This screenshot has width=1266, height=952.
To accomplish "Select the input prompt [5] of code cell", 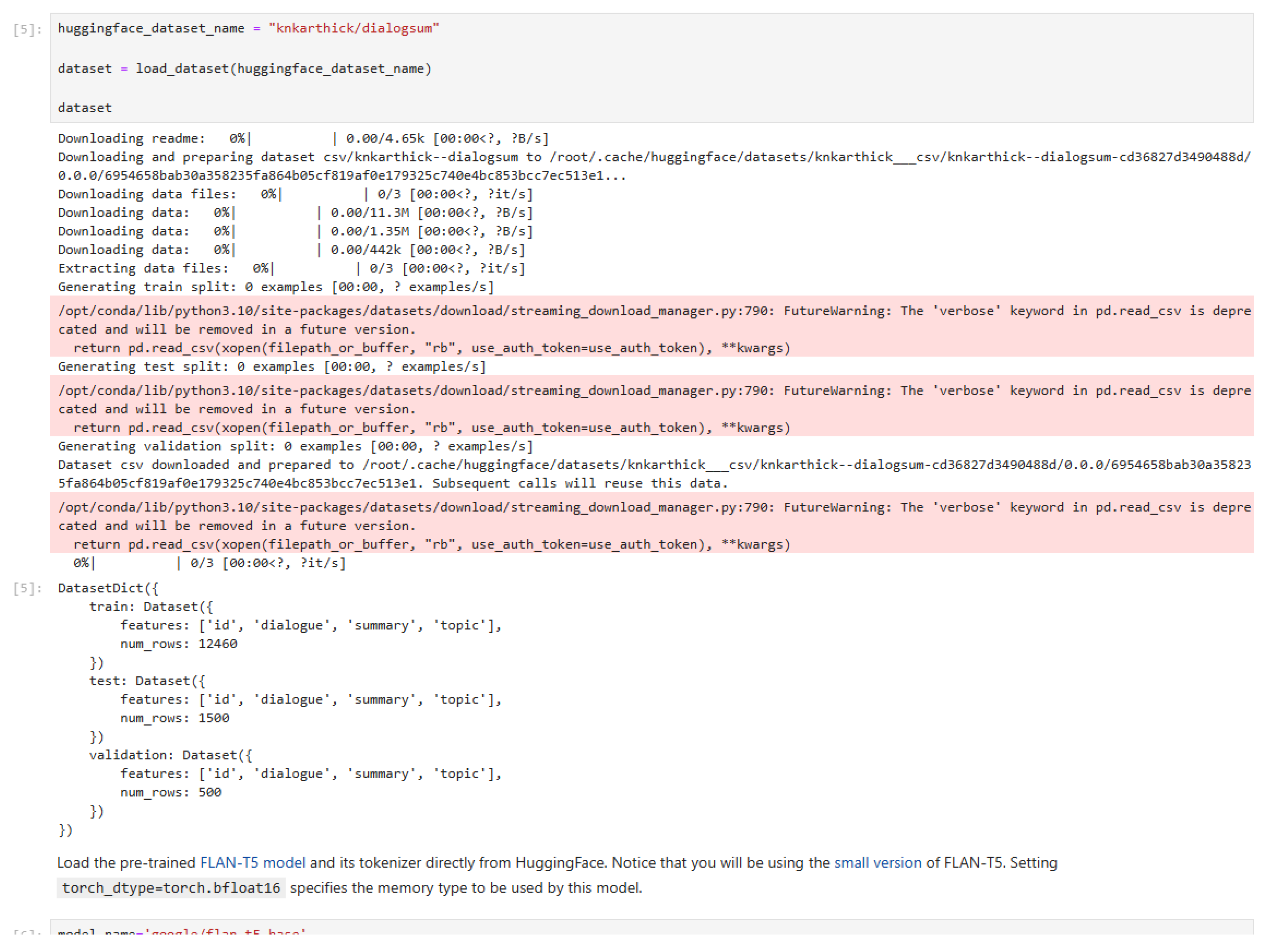I will click(x=28, y=29).
